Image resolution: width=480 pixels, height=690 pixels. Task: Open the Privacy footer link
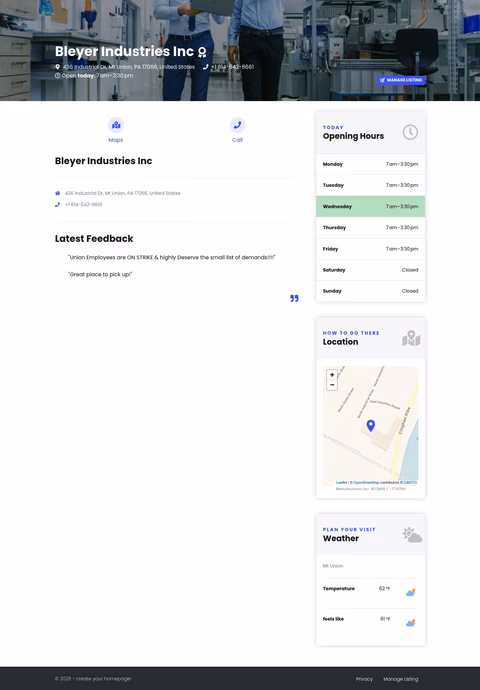coord(364,679)
